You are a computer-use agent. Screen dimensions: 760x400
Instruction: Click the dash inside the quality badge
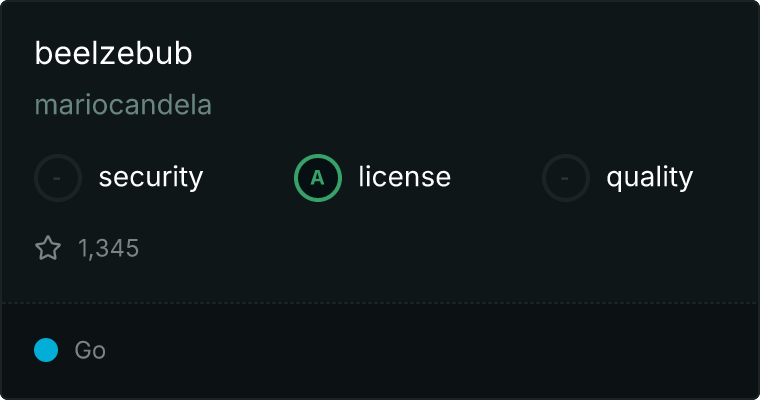[x=564, y=178]
